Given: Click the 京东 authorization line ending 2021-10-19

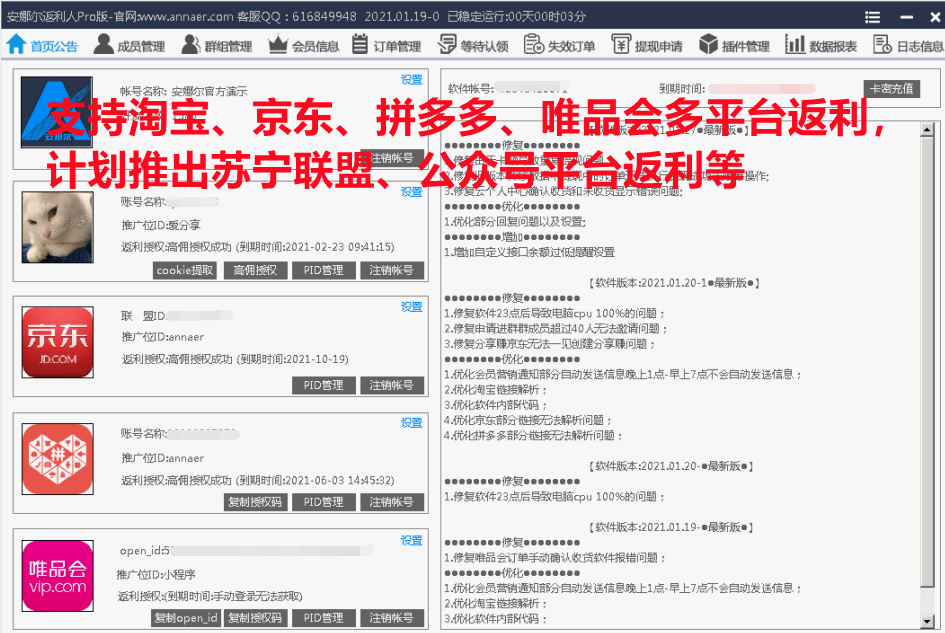Looking at the screenshot, I should (x=235, y=359).
